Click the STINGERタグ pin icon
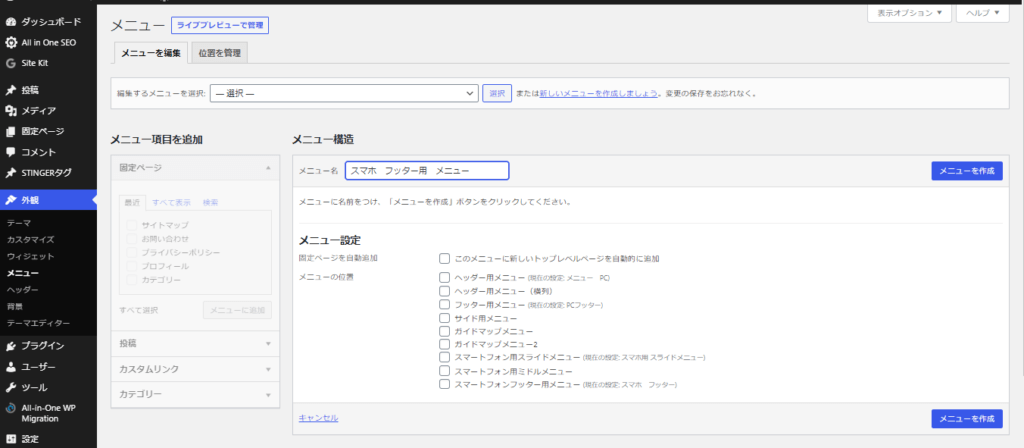 (x=10, y=173)
